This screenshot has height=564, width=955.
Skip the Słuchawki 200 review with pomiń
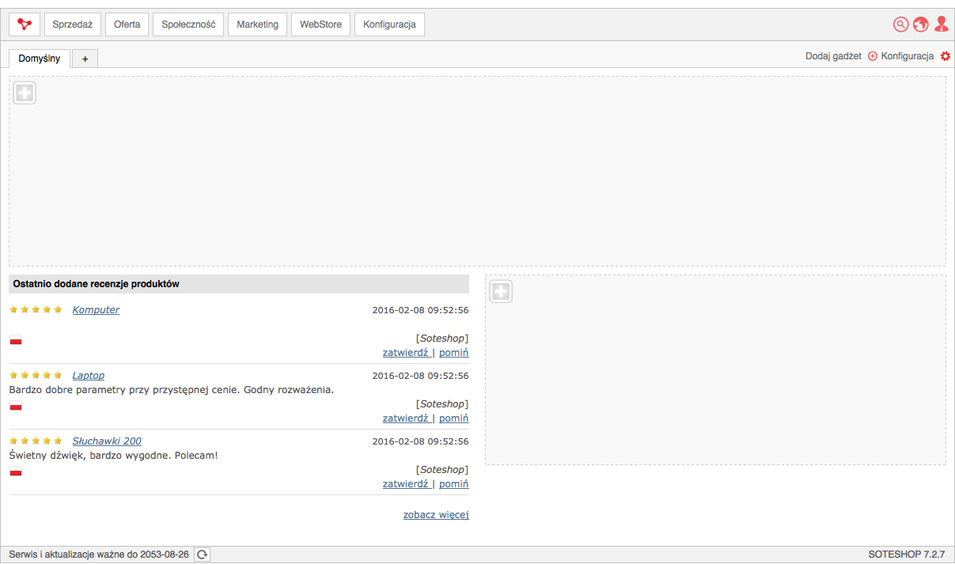454,484
